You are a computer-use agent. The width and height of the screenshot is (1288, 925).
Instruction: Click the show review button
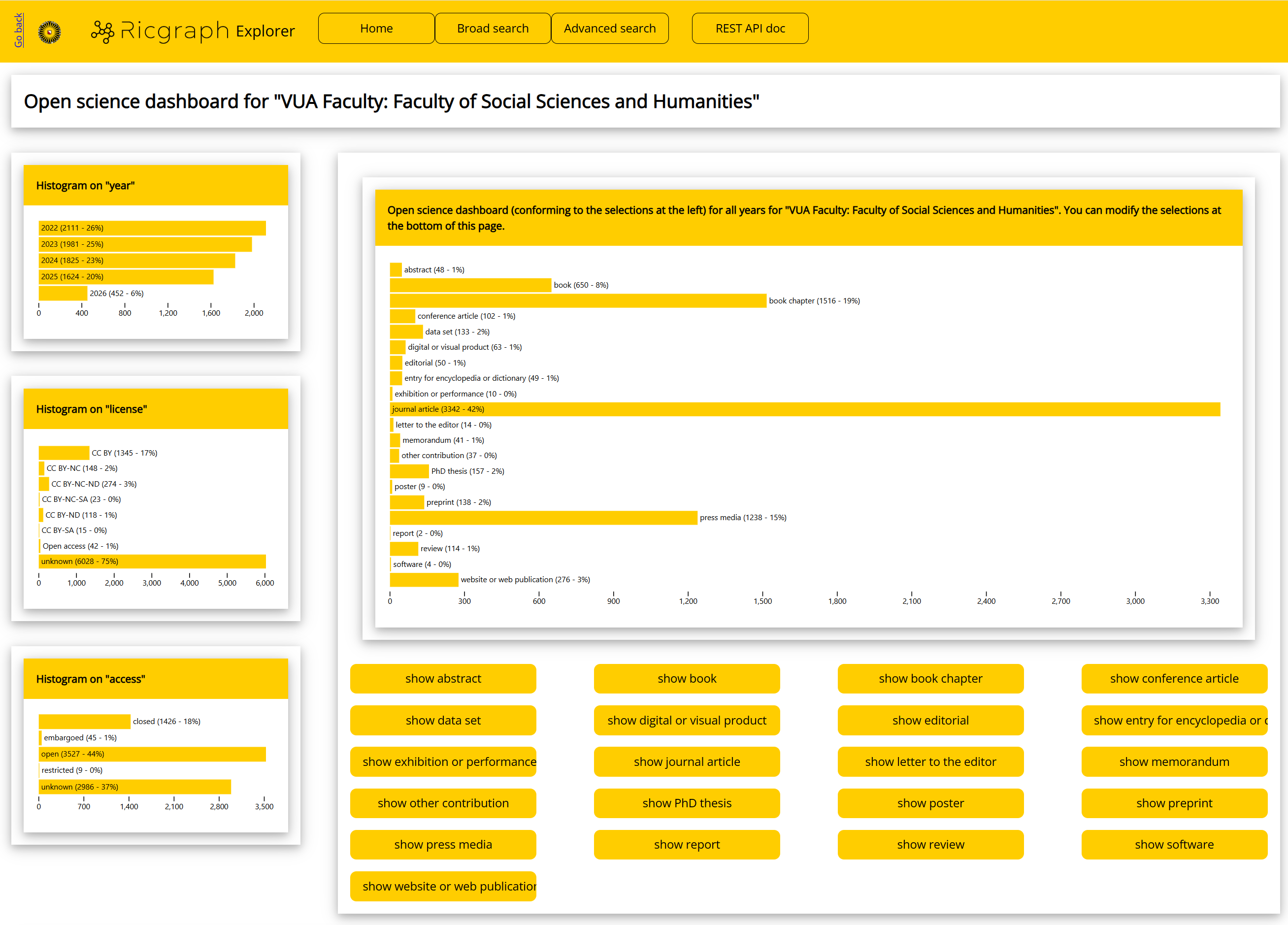(x=930, y=844)
